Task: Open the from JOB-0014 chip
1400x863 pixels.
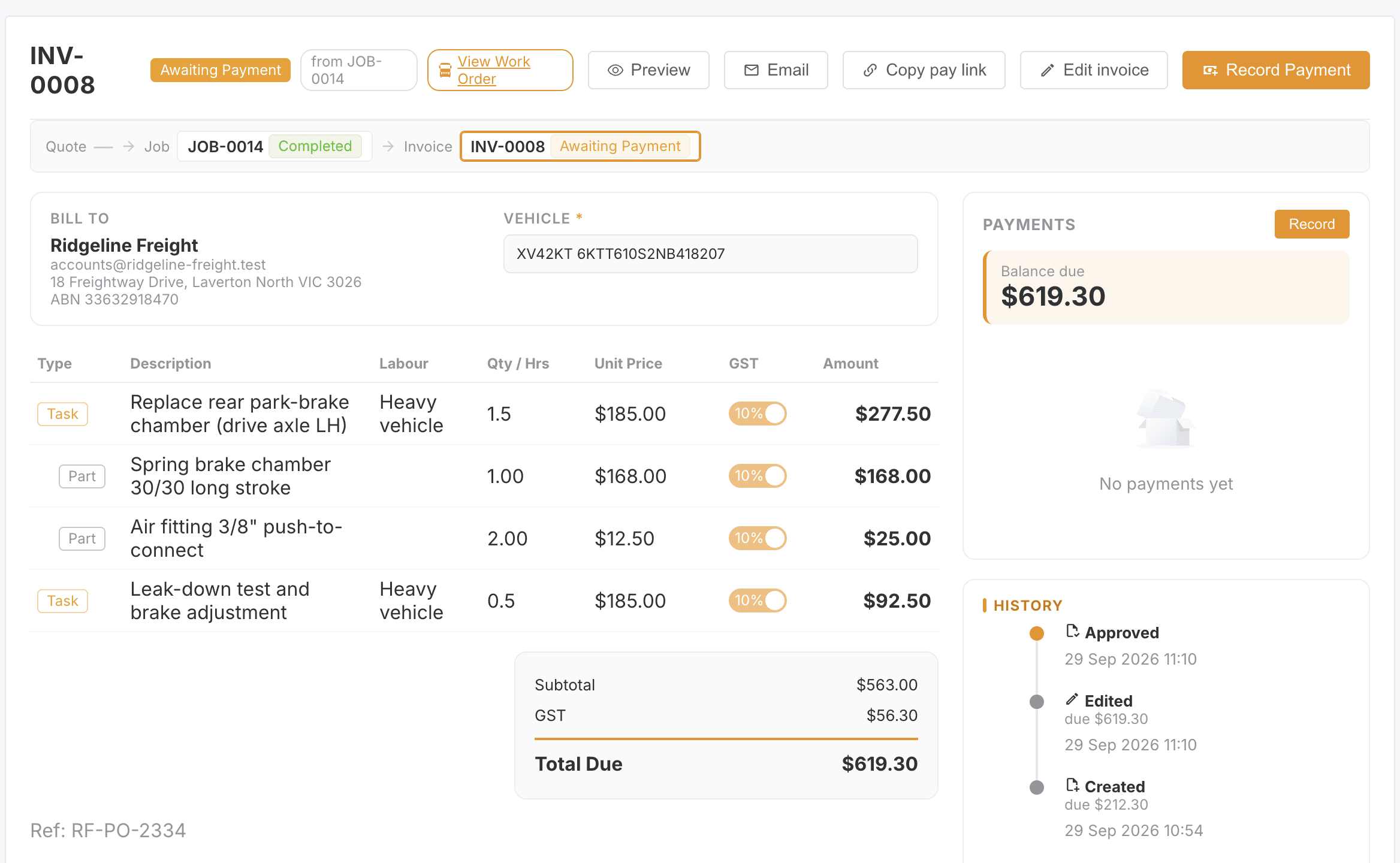Action: [358, 70]
